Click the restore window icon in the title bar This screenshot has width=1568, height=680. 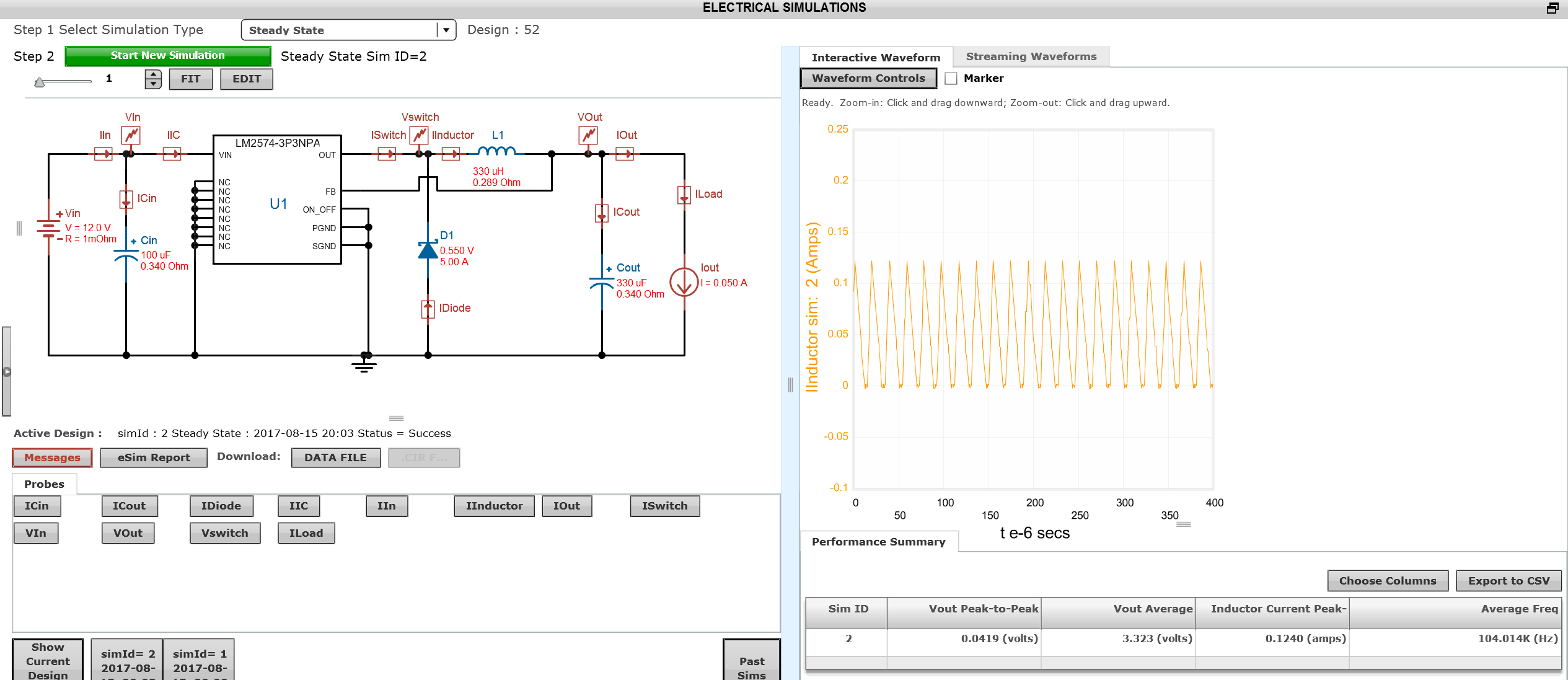(x=1553, y=8)
